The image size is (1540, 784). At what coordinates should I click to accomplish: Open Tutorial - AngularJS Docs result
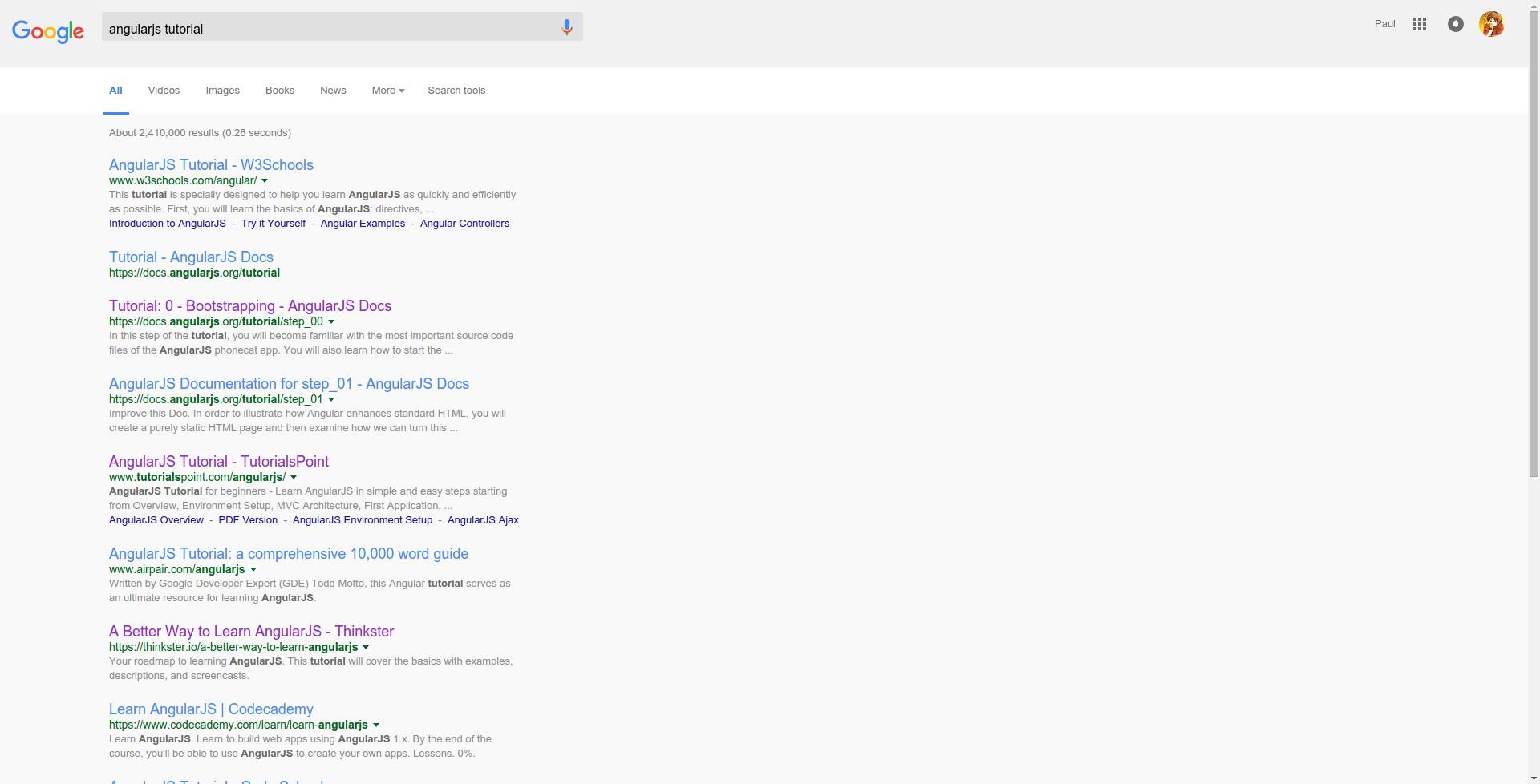(x=191, y=257)
